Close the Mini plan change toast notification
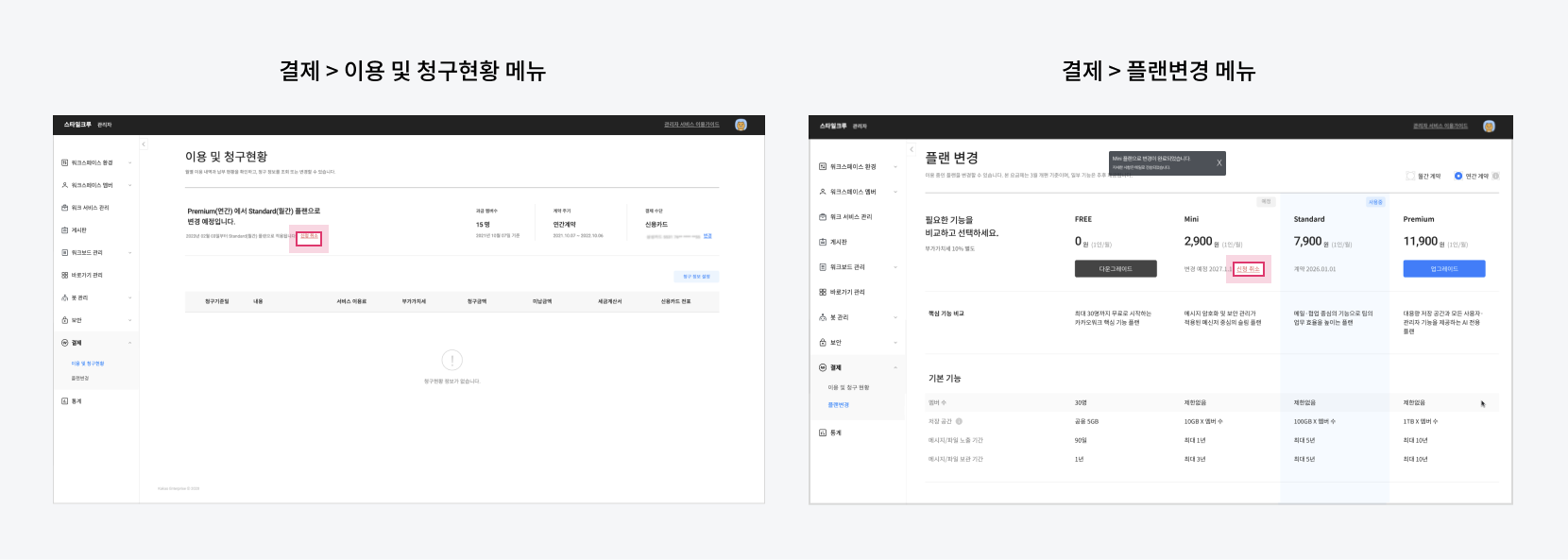1568x560 pixels. point(1219,162)
